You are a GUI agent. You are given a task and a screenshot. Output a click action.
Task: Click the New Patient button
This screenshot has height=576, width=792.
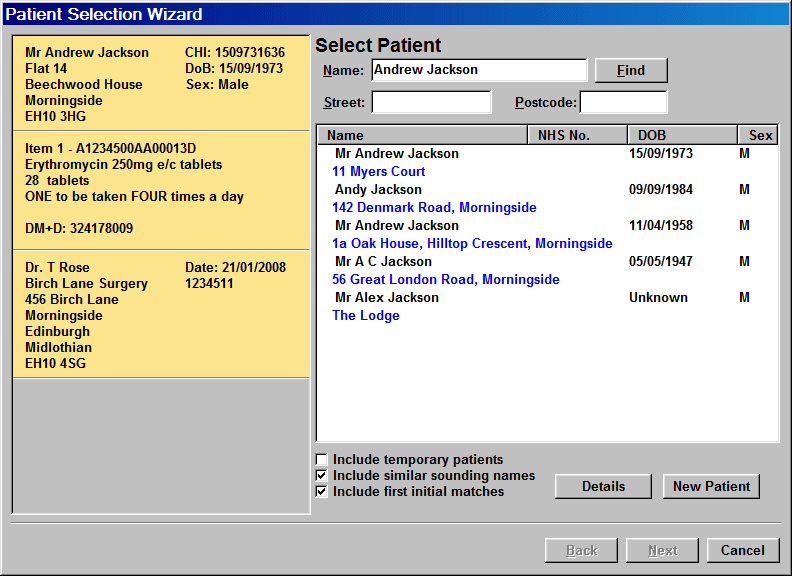[711, 486]
